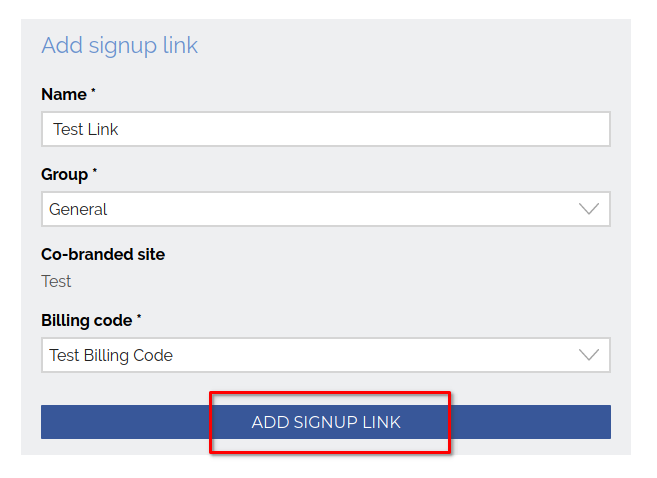Click the Group field label

(x=65, y=174)
